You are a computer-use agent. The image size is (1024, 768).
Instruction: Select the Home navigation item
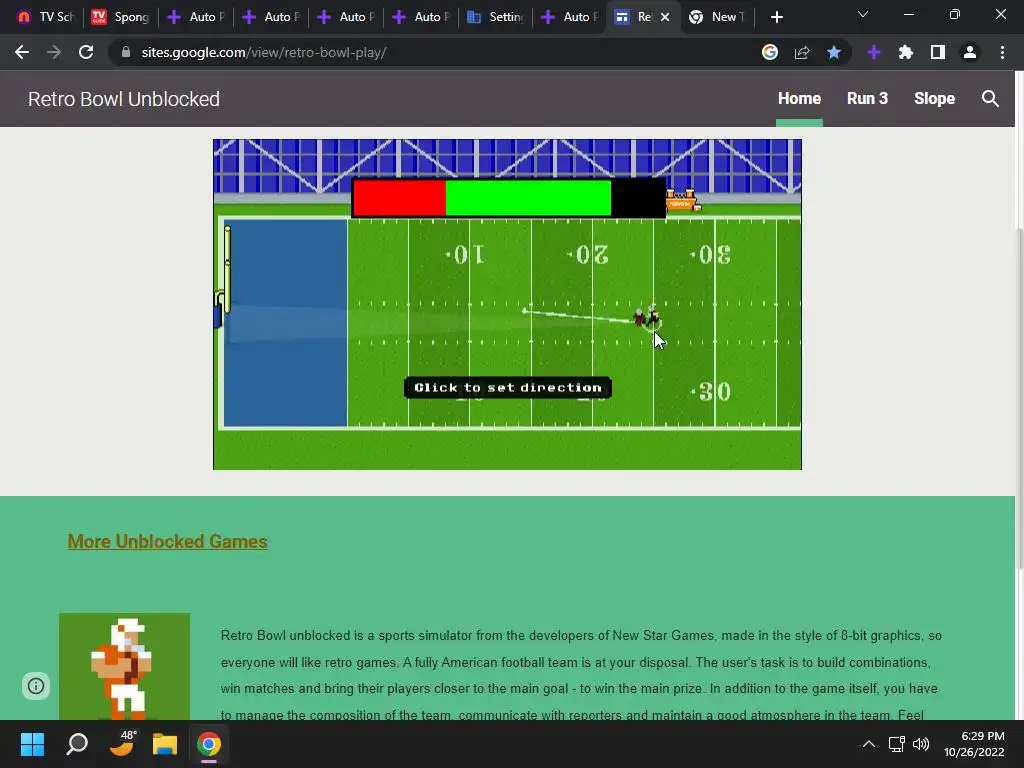pos(799,99)
